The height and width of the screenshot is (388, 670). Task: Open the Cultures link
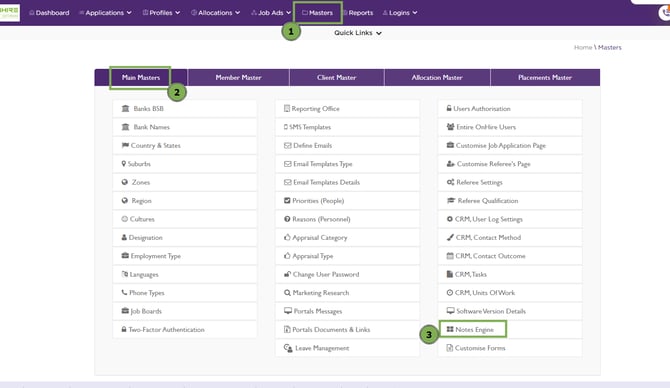(x=185, y=219)
